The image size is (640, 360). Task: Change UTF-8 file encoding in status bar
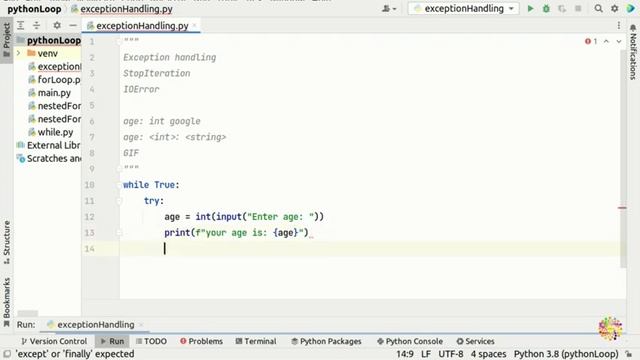tap(451, 354)
